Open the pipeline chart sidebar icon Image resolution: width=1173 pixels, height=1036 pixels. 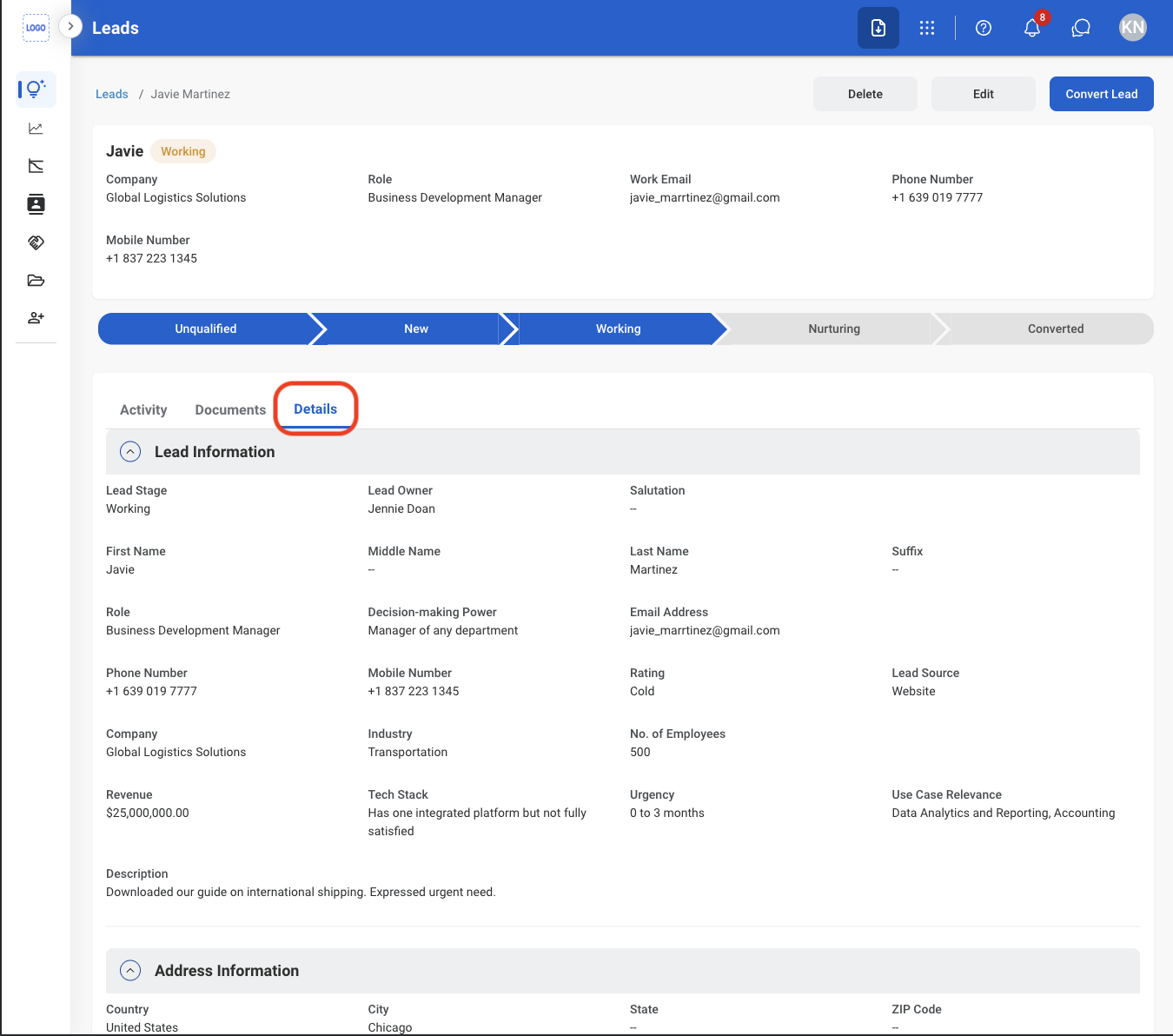(36, 166)
